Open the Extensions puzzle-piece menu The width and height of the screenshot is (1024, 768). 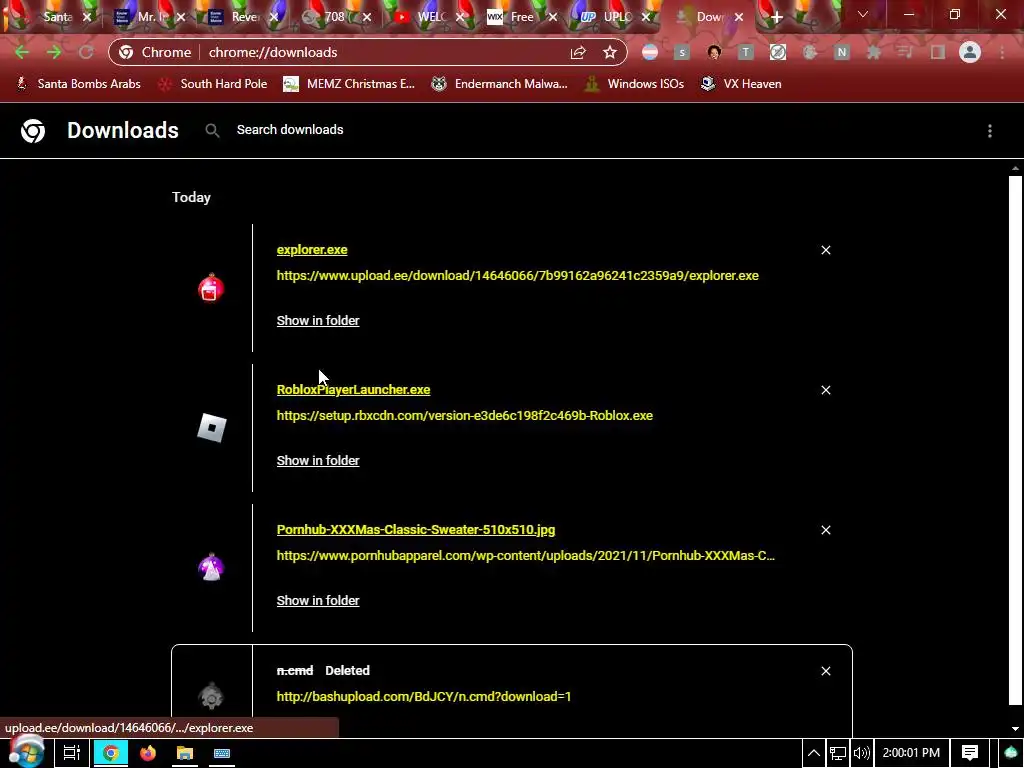click(874, 52)
